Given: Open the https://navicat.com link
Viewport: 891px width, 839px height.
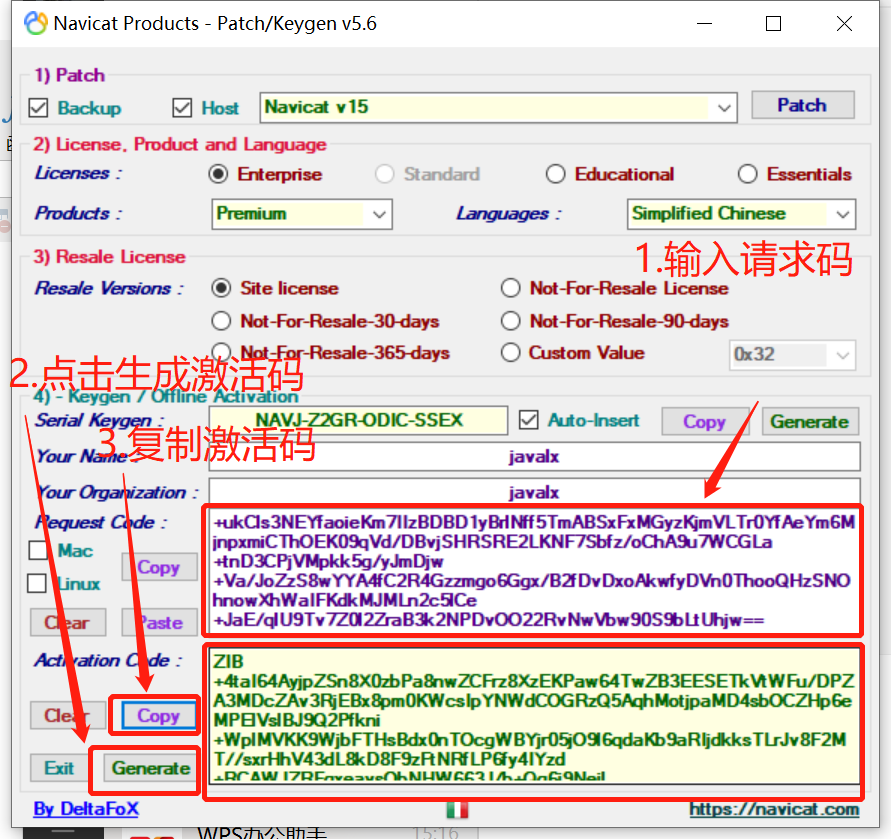Looking at the screenshot, I should click(x=774, y=809).
